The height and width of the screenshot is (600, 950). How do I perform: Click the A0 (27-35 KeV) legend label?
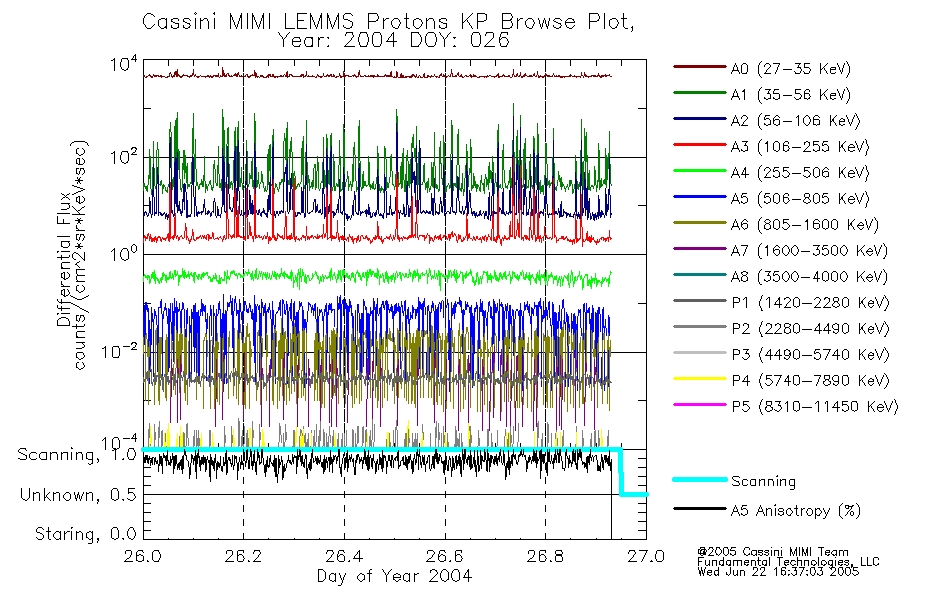click(x=790, y=68)
